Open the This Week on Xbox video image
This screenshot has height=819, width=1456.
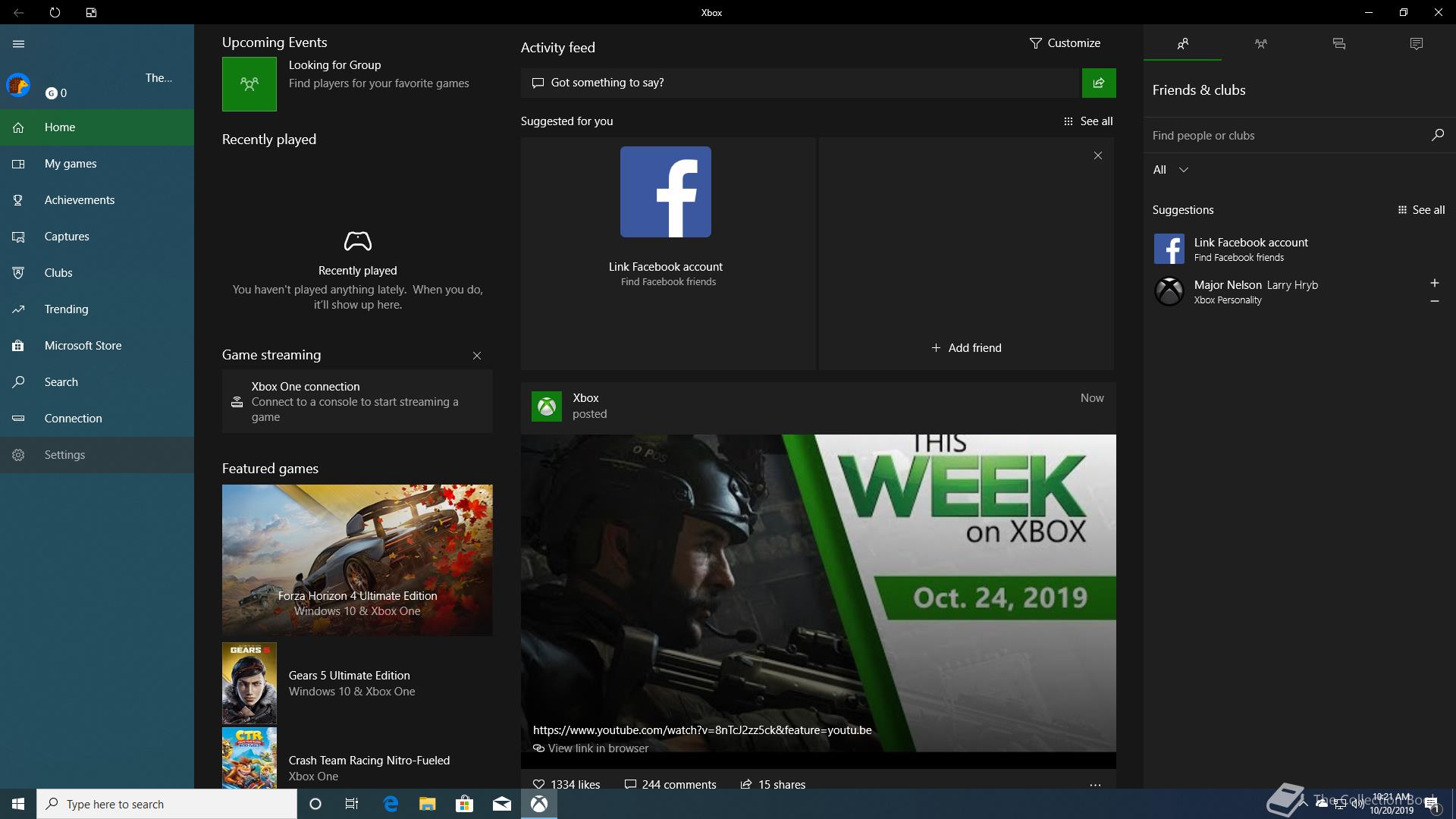[x=818, y=593]
